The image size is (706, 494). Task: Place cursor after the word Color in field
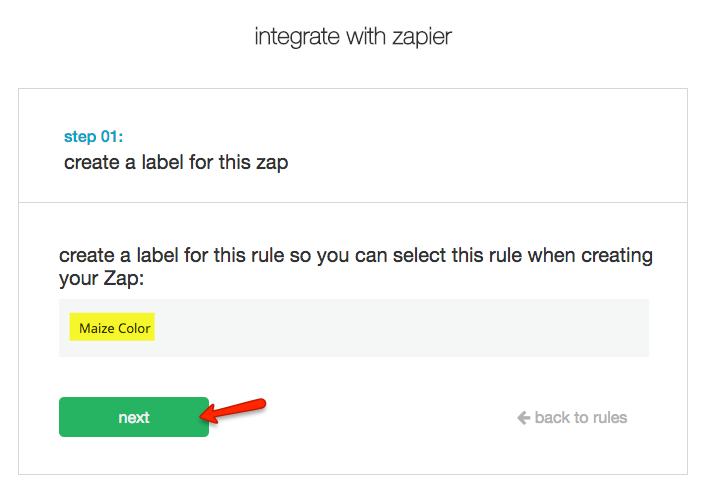[x=152, y=328]
